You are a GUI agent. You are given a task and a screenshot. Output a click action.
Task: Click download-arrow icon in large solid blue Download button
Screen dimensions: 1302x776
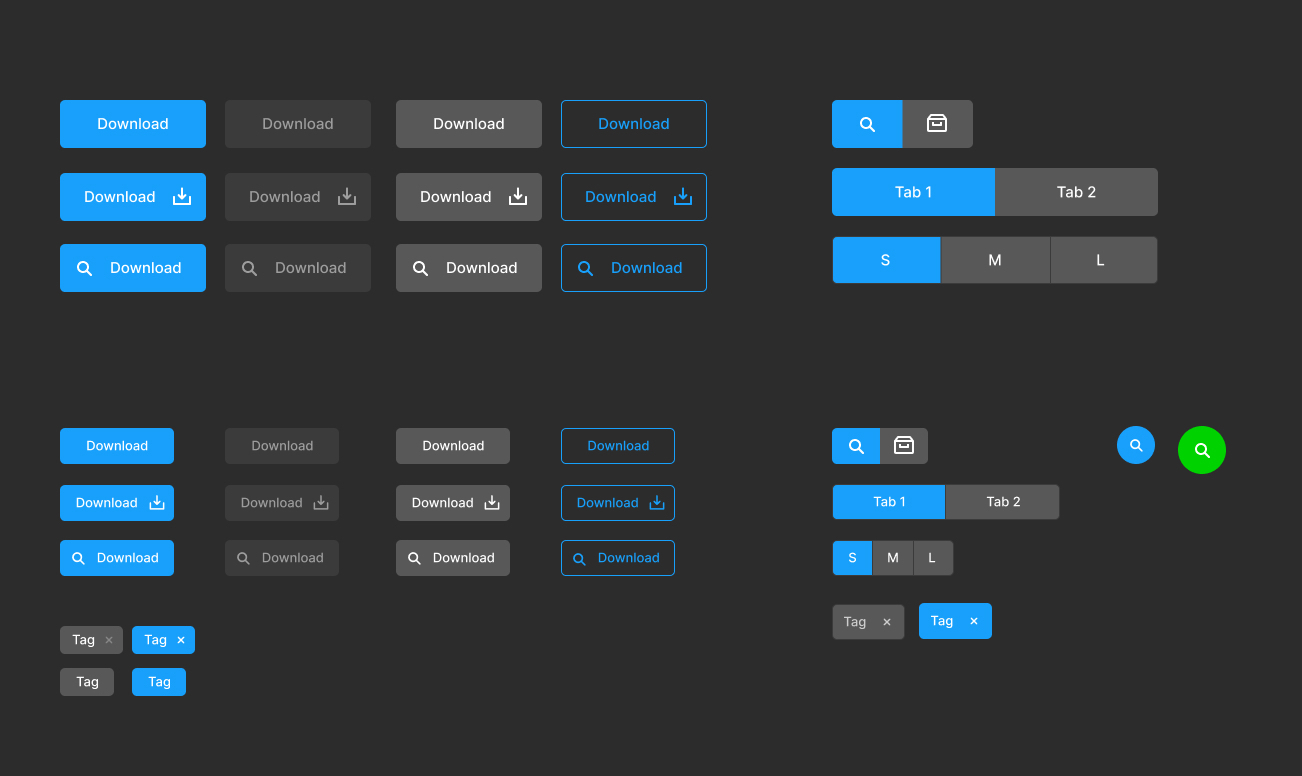click(x=182, y=196)
